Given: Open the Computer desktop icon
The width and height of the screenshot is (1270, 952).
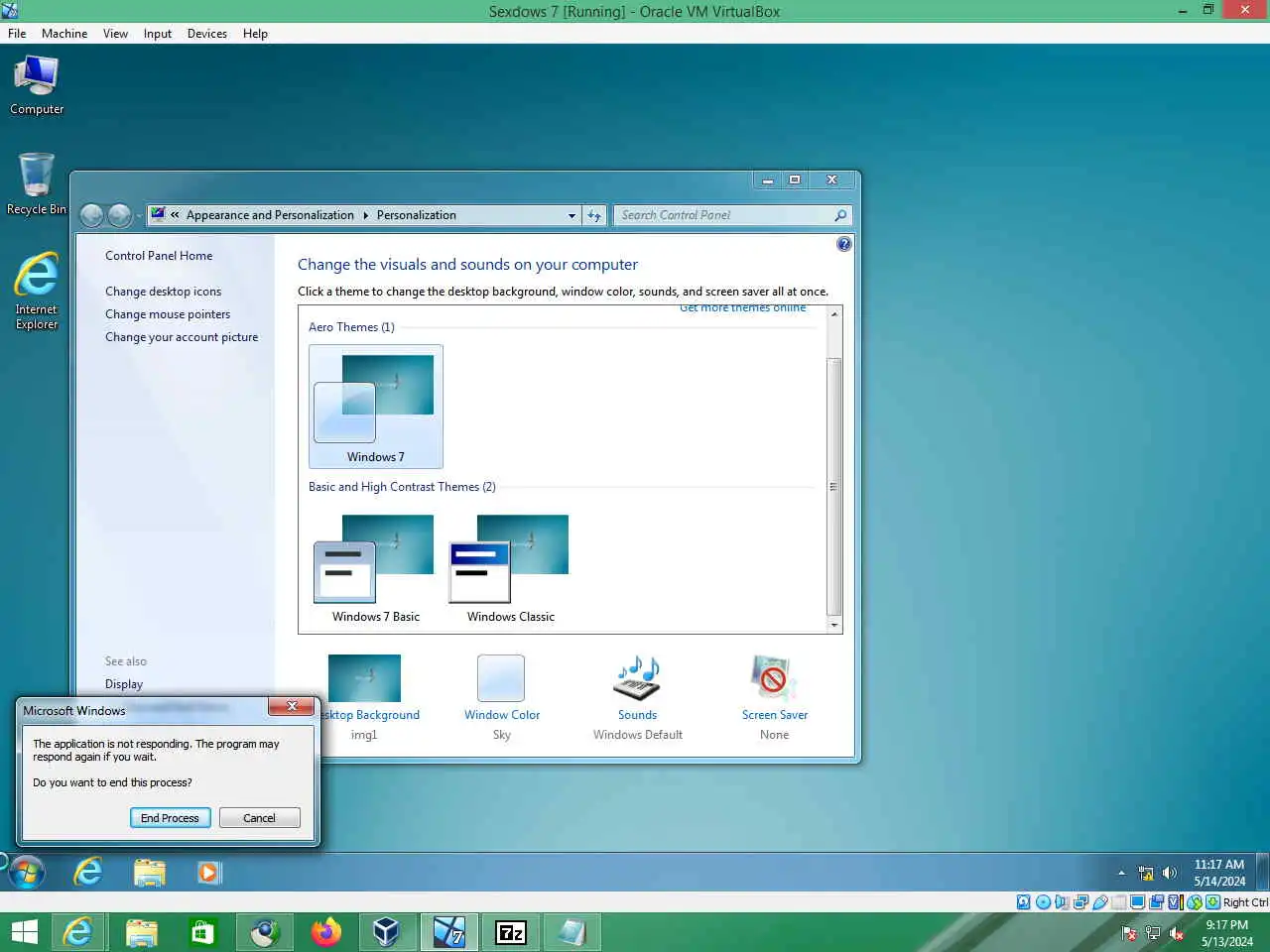Looking at the screenshot, I should coord(37,85).
